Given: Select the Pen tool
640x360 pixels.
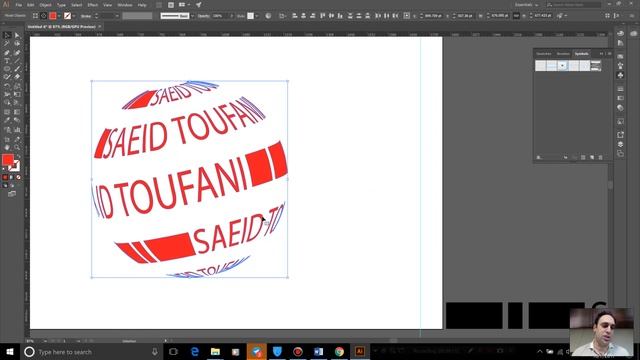Looking at the screenshot, I should click(x=7, y=53).
